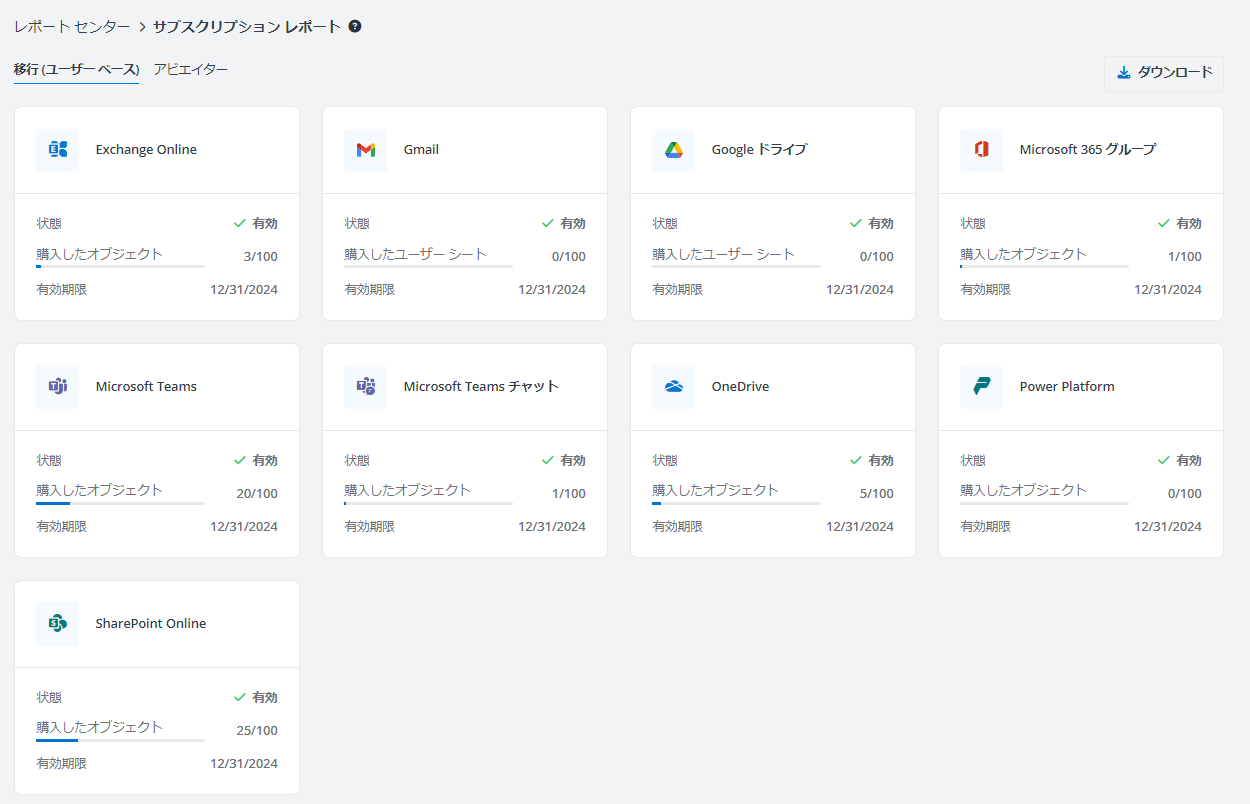Click the OneDrive usage progress bar

737,503
